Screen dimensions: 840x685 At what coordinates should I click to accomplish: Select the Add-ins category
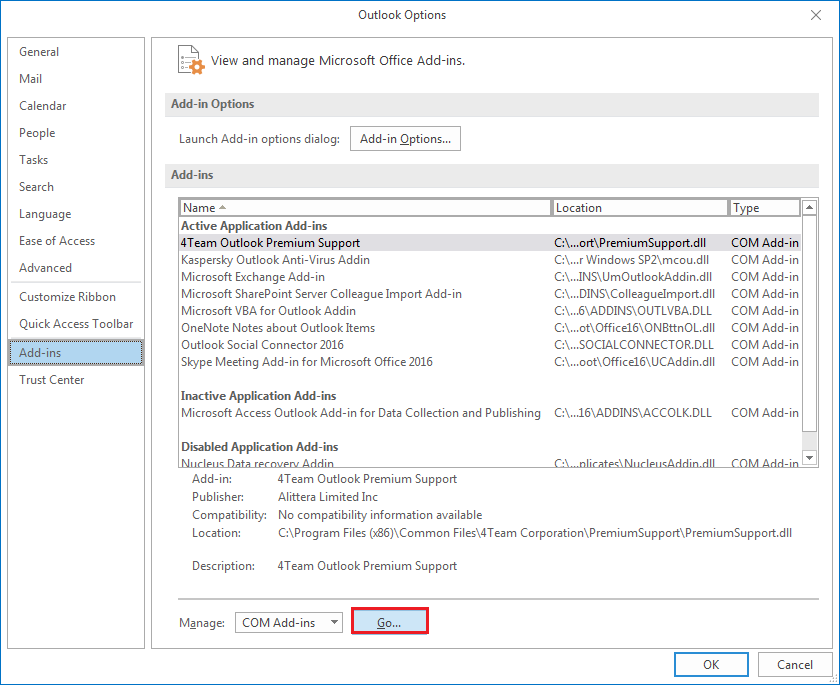[76, 352]
